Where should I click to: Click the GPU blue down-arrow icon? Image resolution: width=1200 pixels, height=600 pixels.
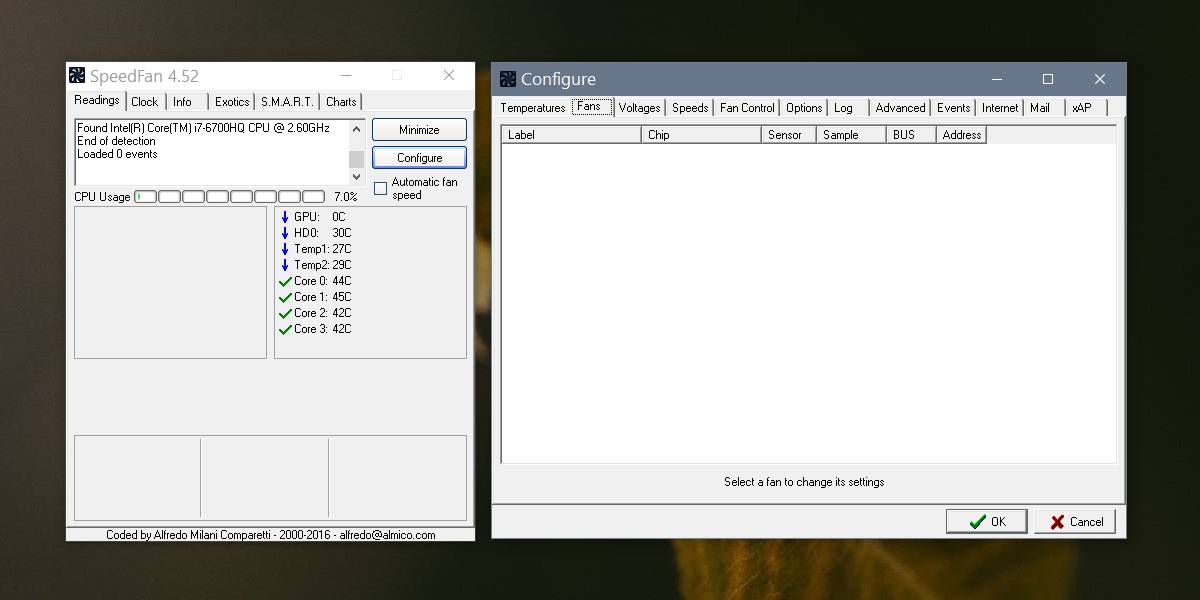click(285, 217)
